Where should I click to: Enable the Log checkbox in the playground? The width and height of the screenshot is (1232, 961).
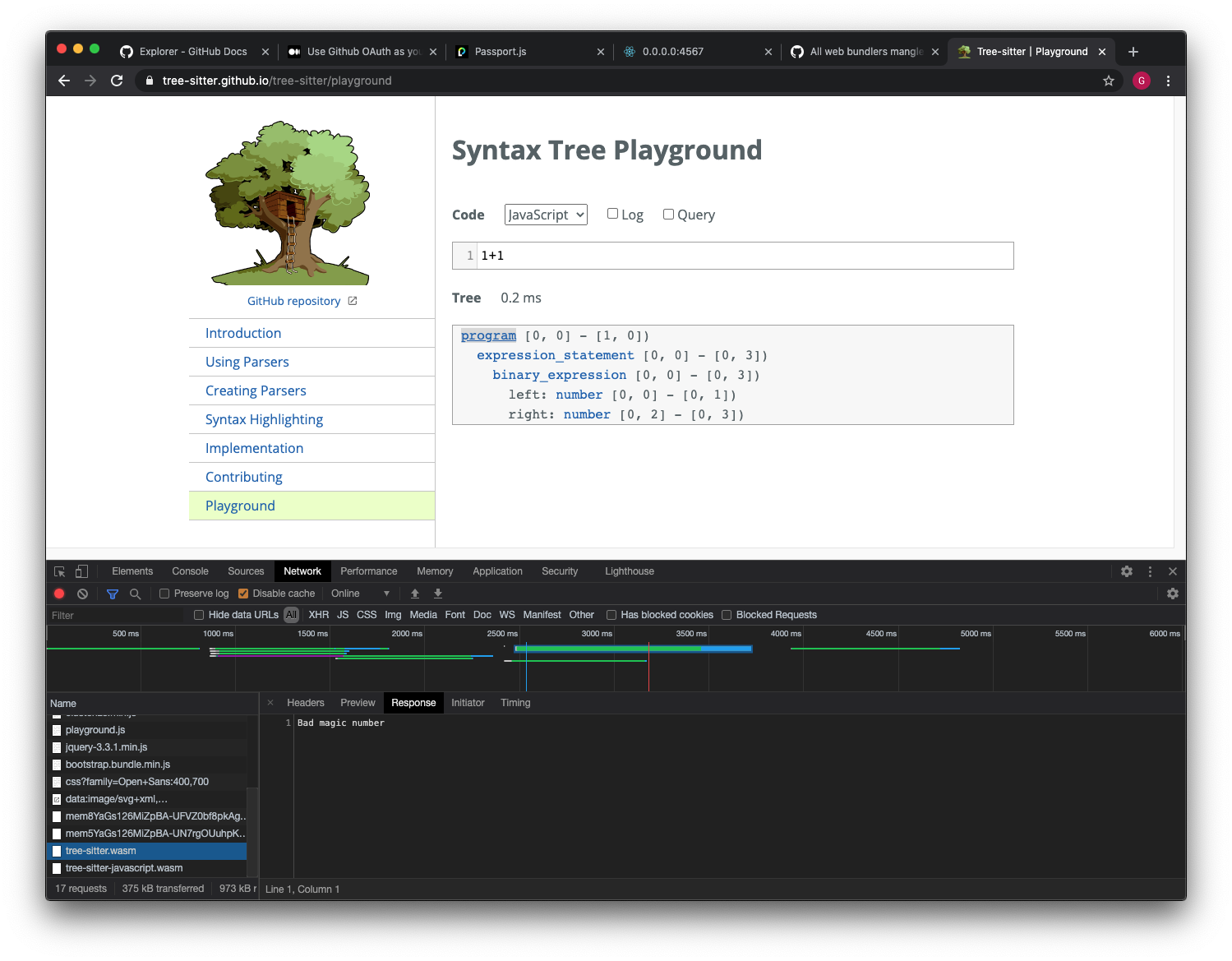point(612,213)
